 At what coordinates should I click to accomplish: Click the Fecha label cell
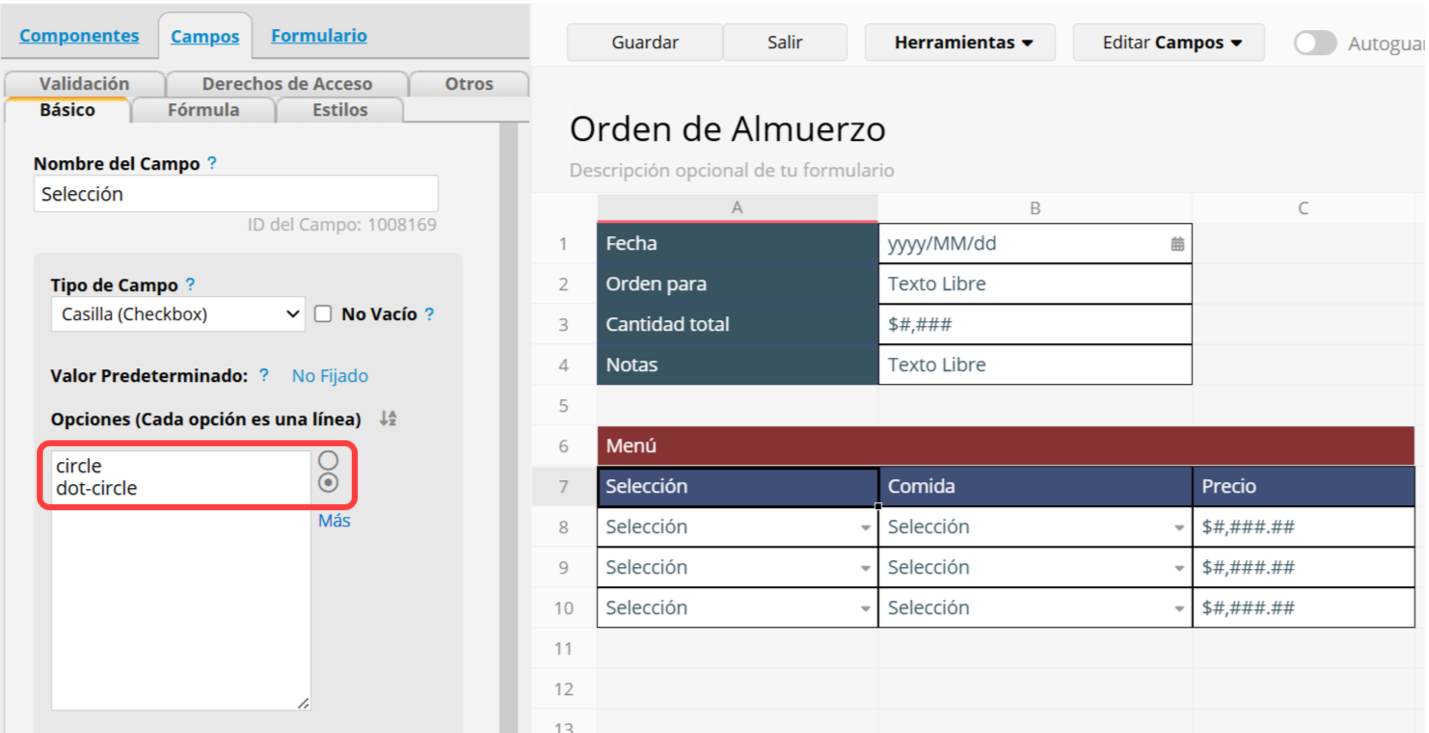(x=737, y=243)
